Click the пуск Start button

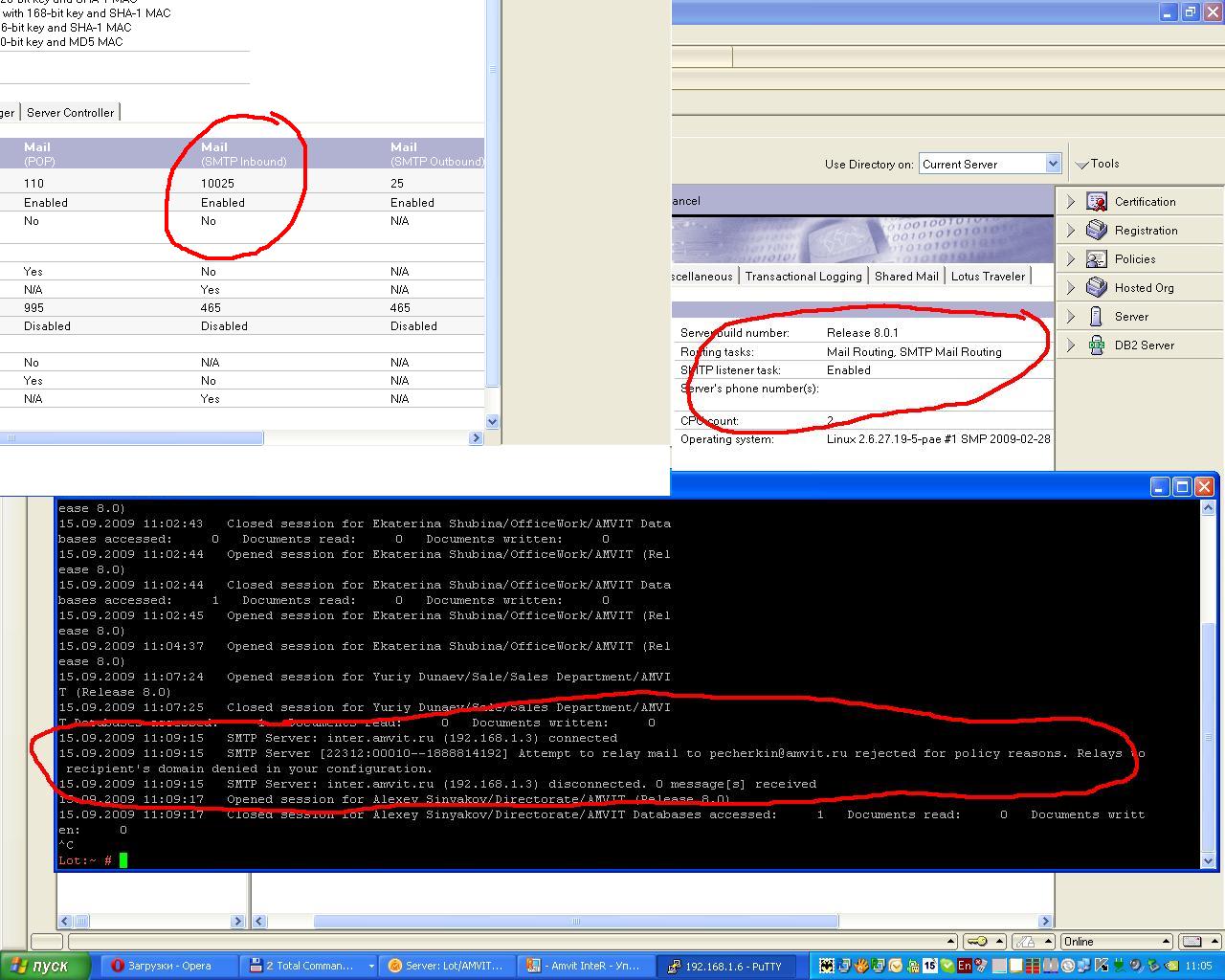(45, 966)
